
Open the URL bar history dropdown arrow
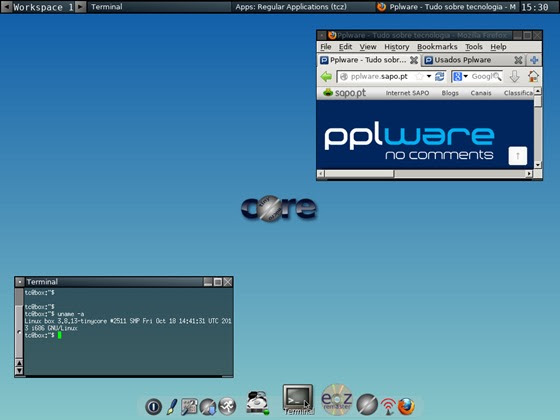click(x=429, y=76)
